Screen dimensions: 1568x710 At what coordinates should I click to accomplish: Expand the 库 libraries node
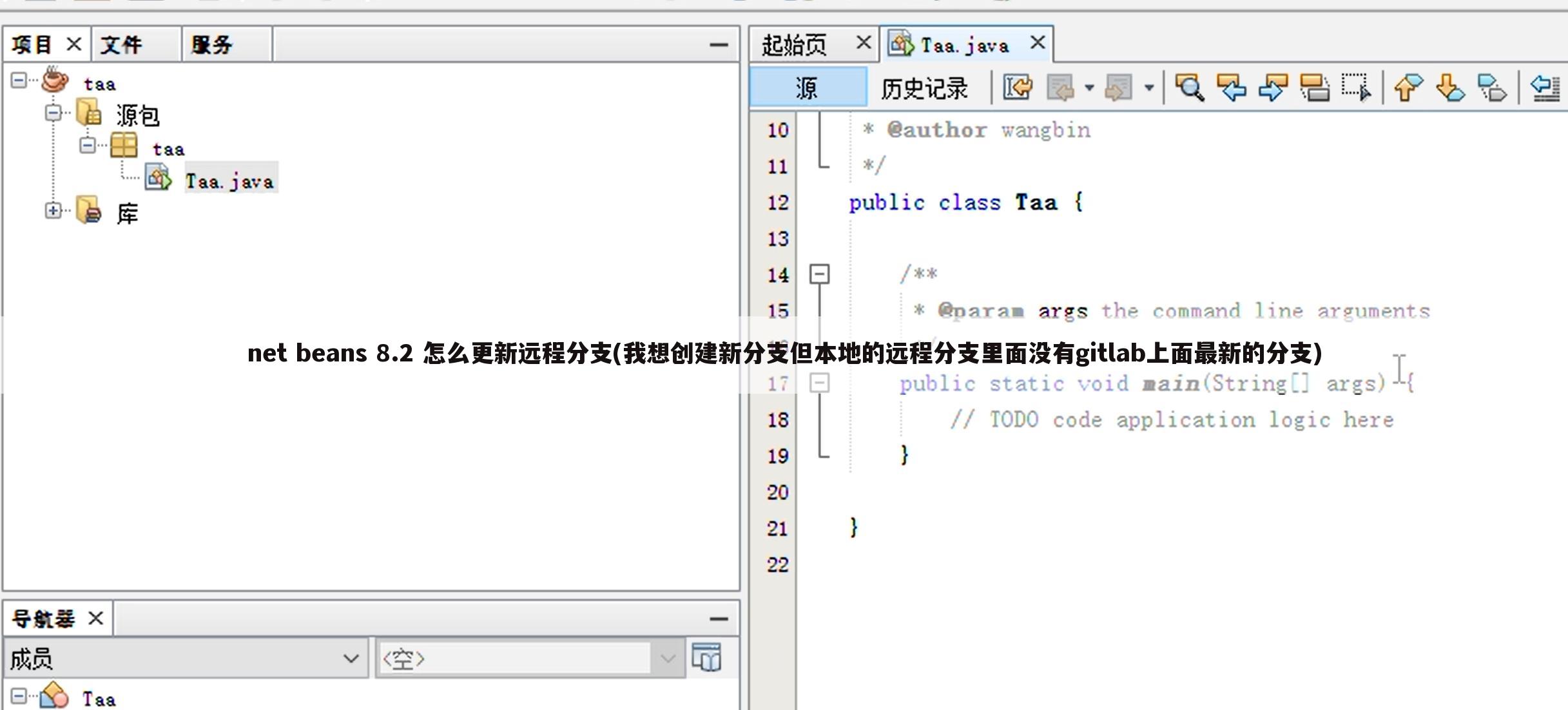(53, 211)
